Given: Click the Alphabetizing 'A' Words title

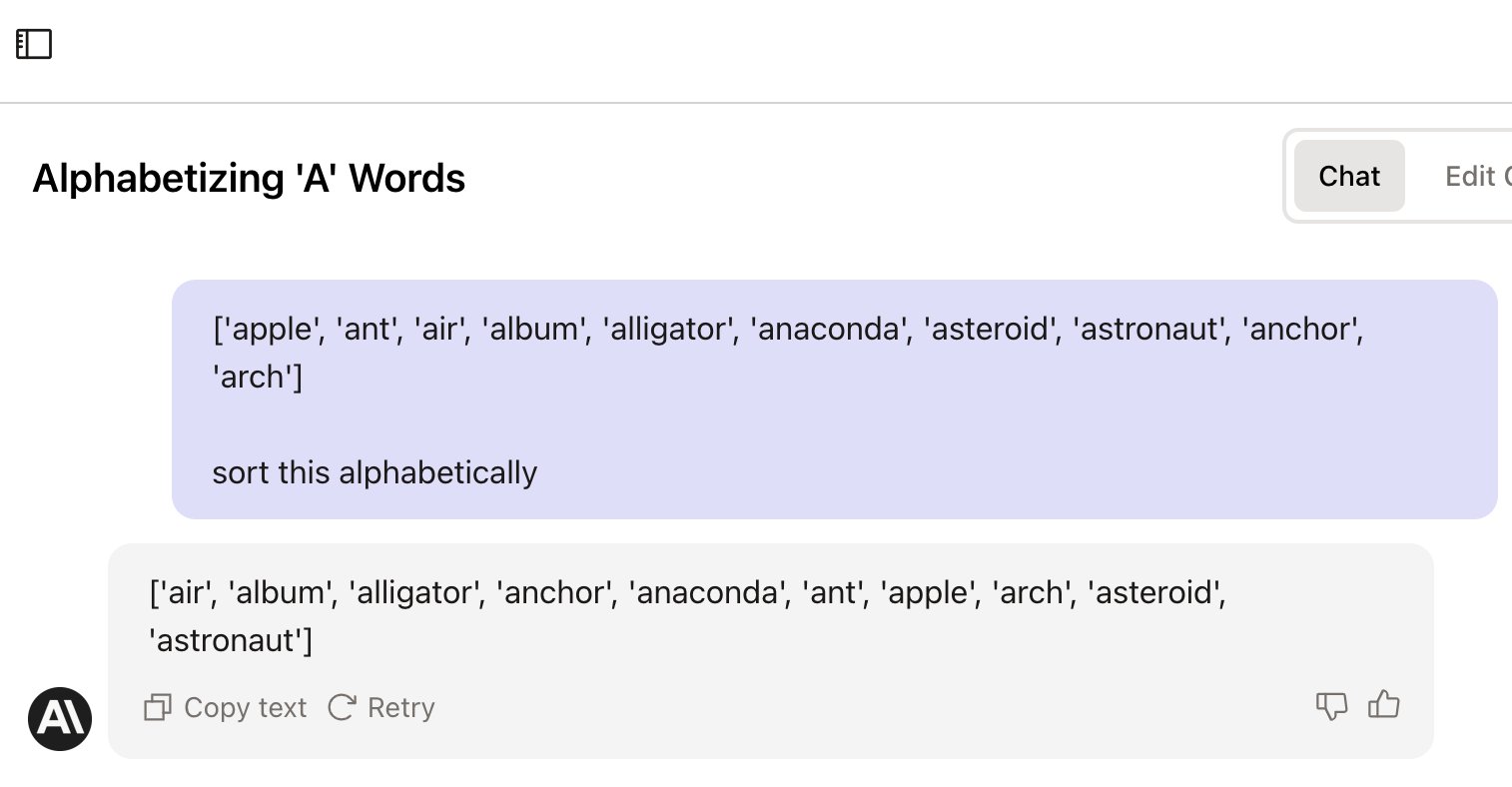Looking at the screenshot, I should (249, 178).
